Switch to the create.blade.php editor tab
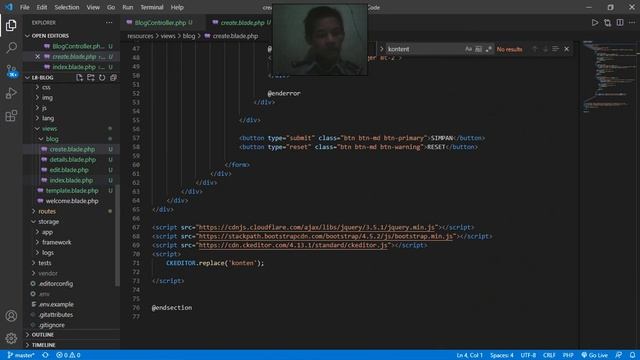 click(x=242, y=23)
